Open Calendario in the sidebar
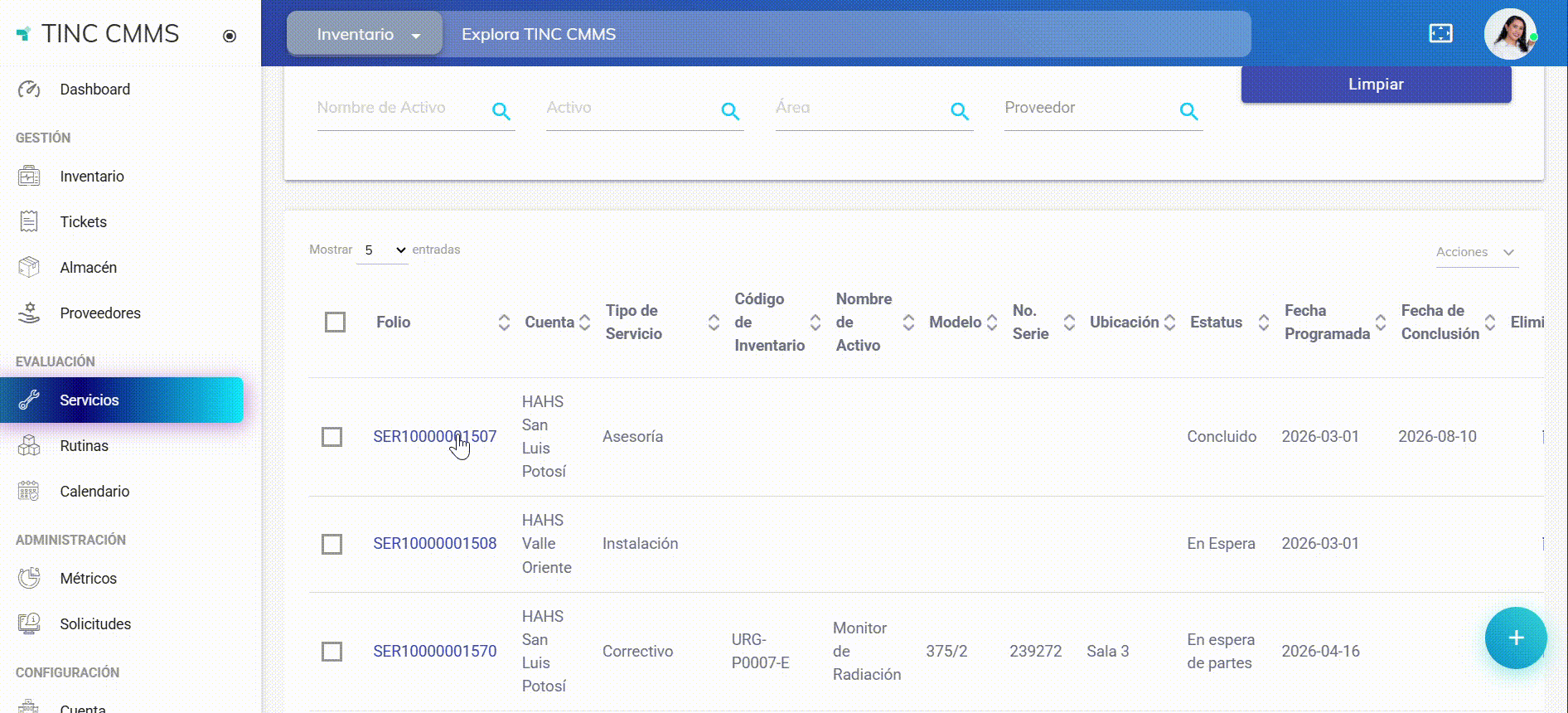The image size is (1568, 713). (x=94, y=492)
